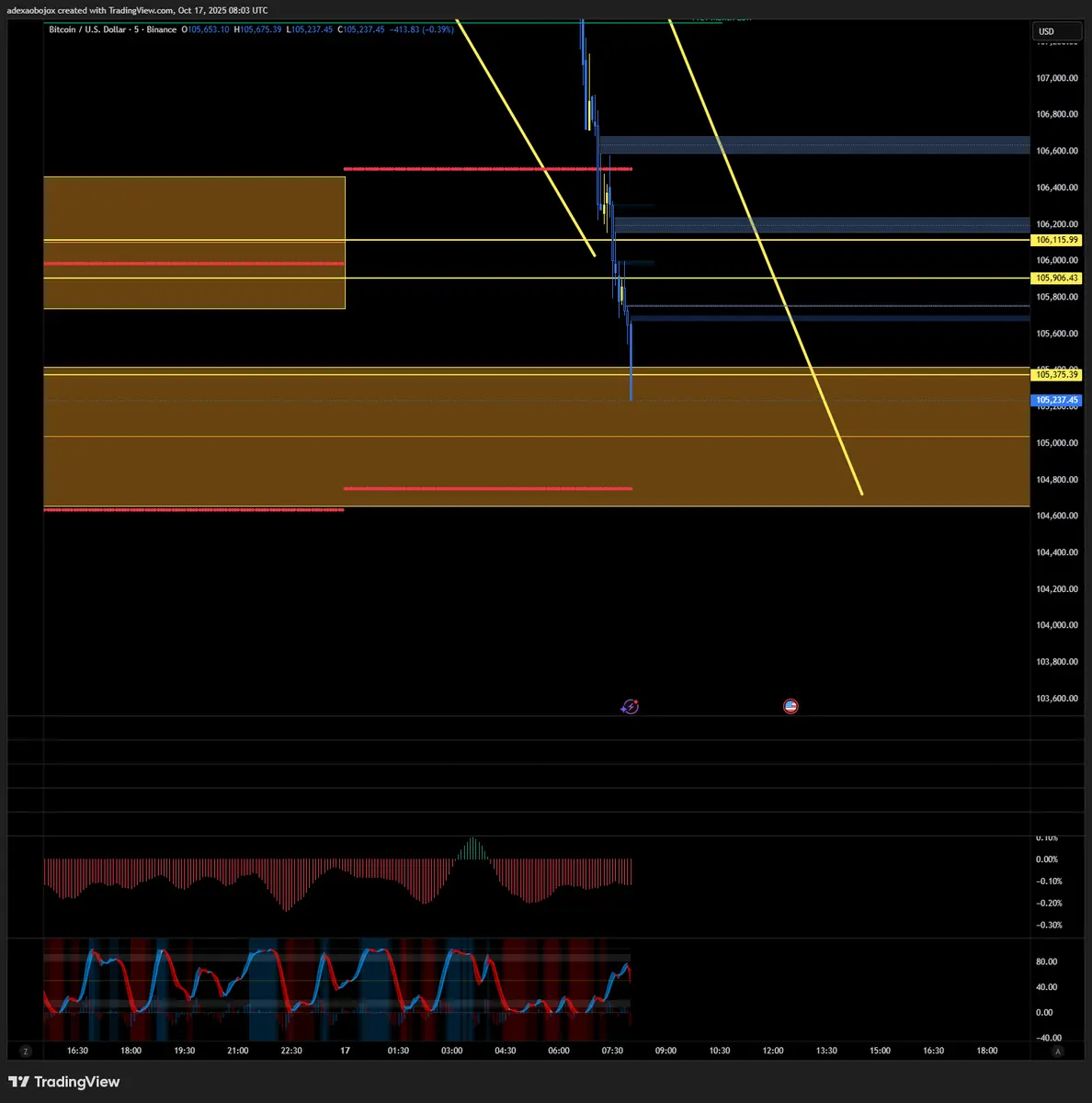This screenshot has width=1092, height=1103.
Task: Click the open value O105,653.10
Action: coord(206,29)
